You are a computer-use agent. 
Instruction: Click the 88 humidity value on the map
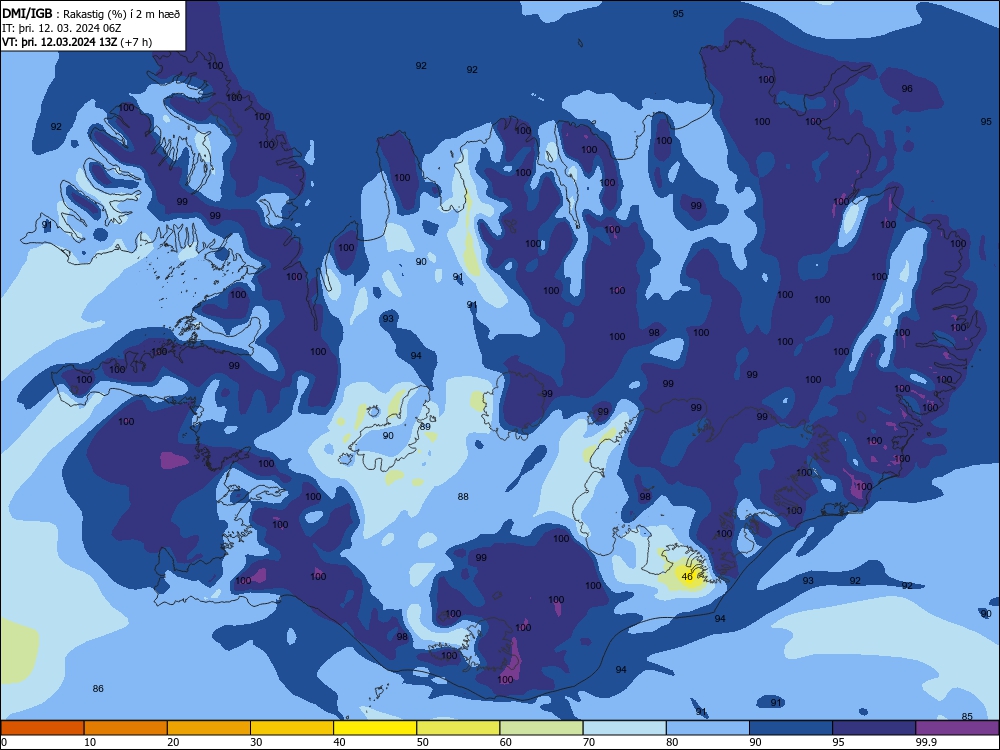click(x=463, y=496)
